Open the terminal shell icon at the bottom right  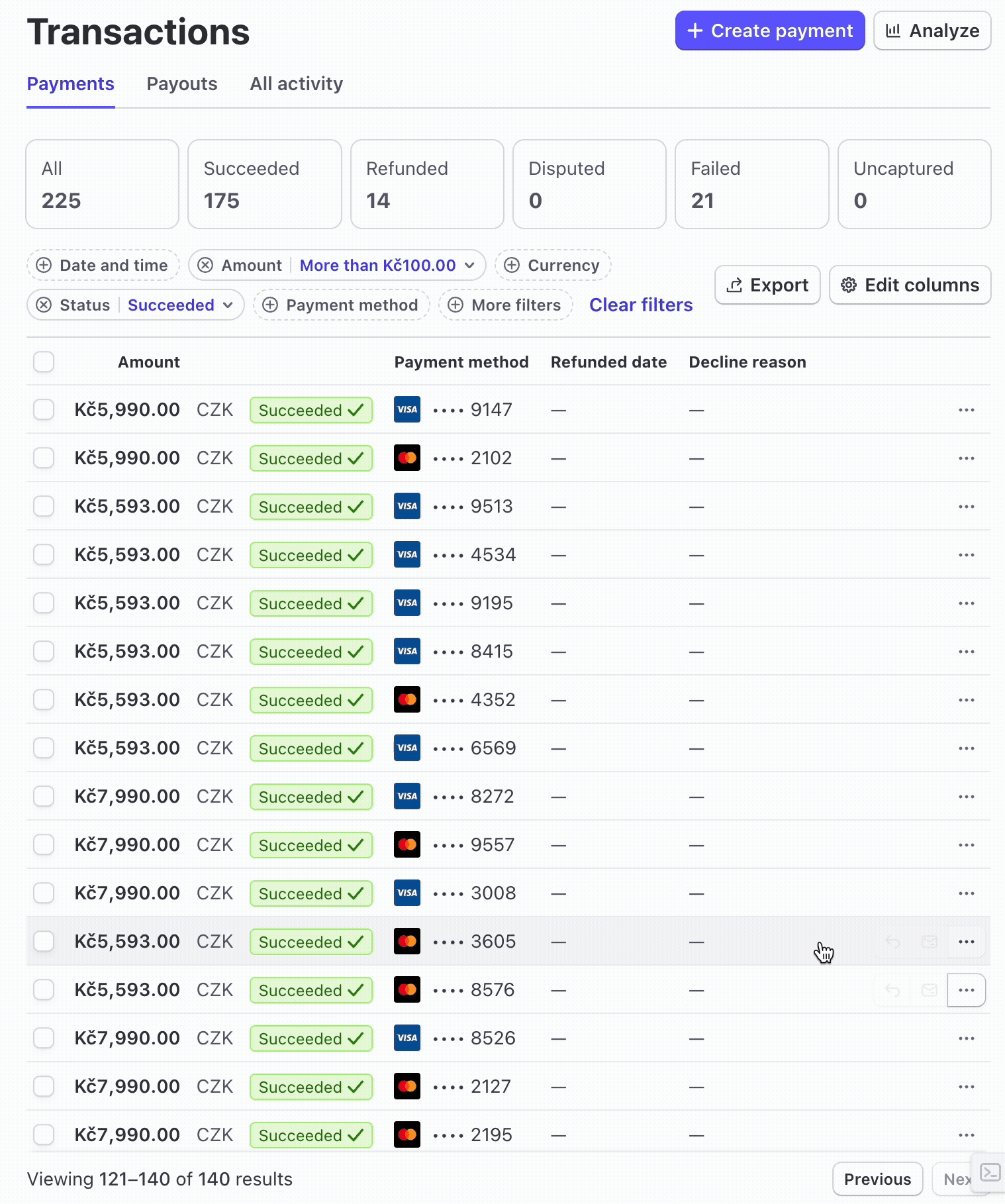pyautogui.click(x=990, y=1173)
